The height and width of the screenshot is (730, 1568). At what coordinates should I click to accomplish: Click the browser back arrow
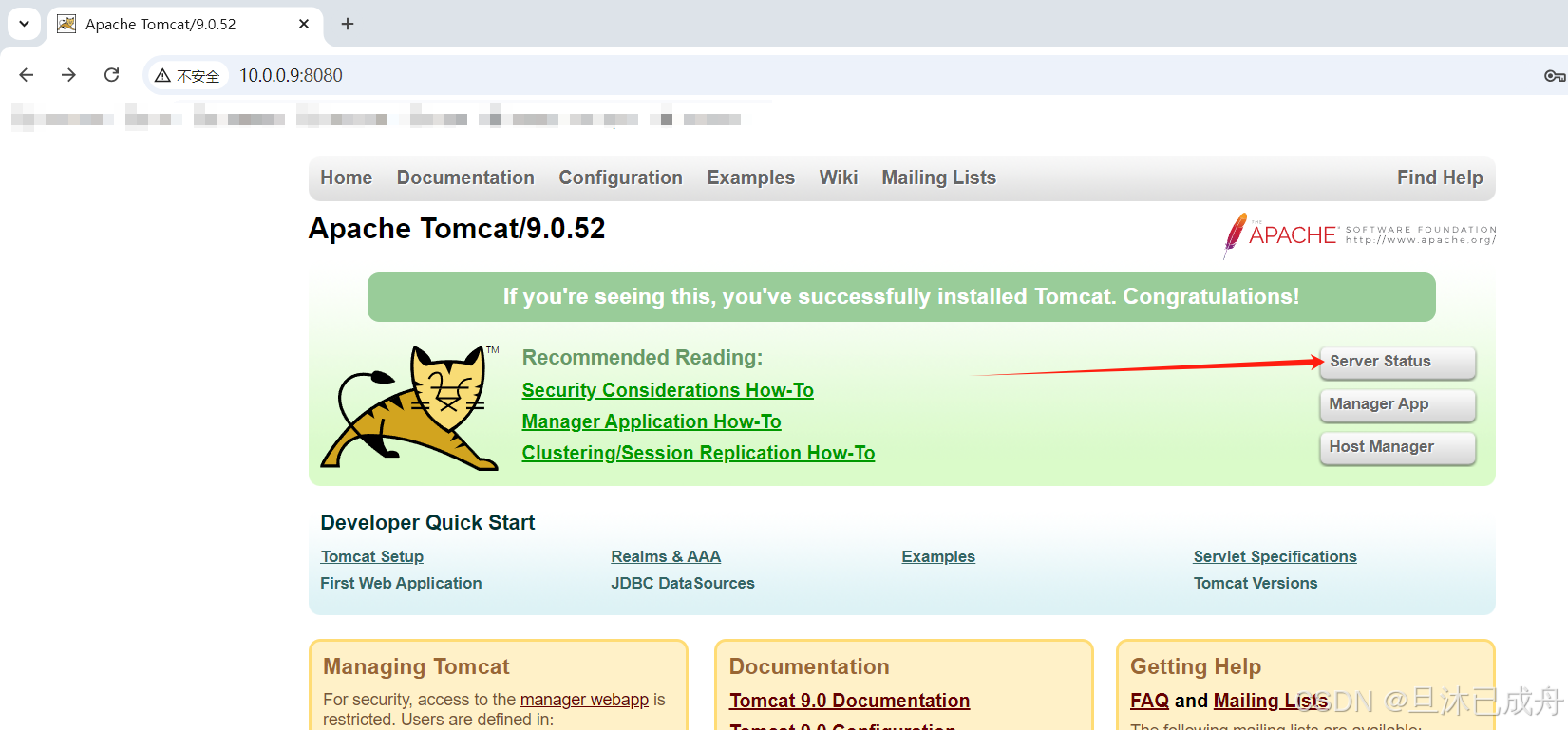pos(27,75)
